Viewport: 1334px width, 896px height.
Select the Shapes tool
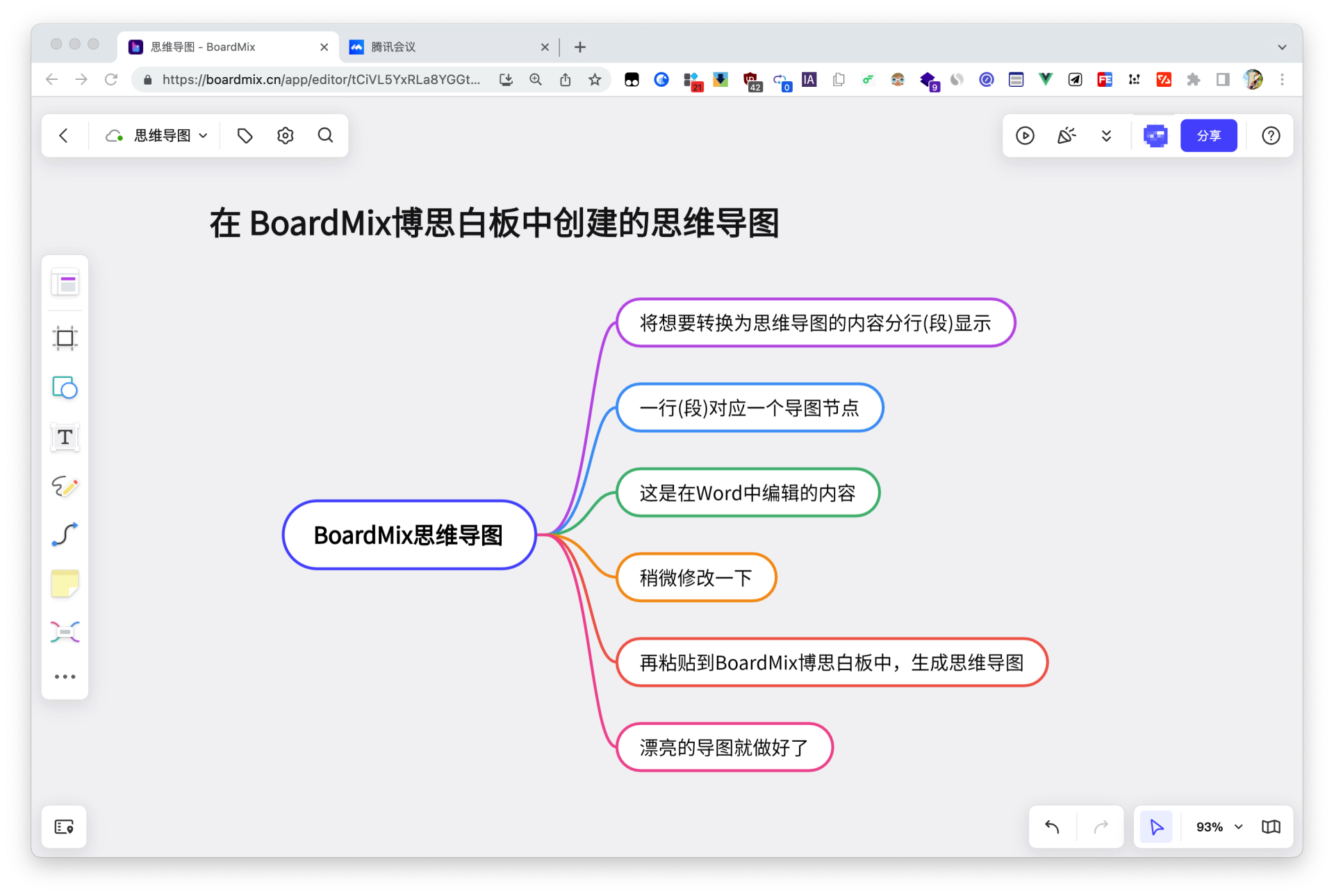[x=65, y=388]
